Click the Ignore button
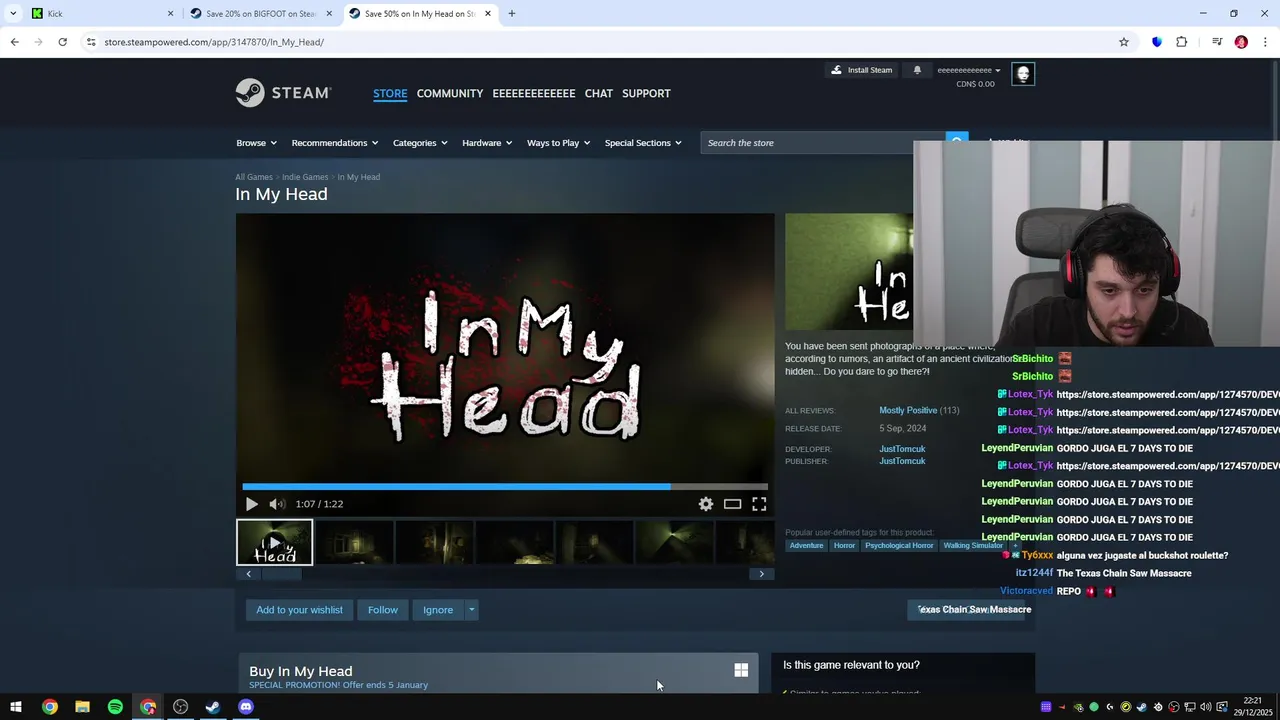The image size is (1280, 720). 438,610
